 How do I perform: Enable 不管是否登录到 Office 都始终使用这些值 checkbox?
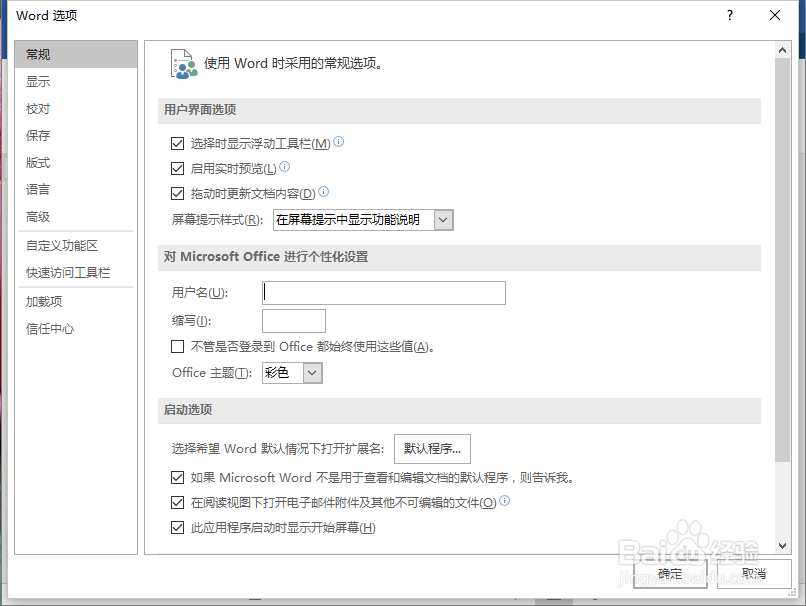[x=177, y=347]
